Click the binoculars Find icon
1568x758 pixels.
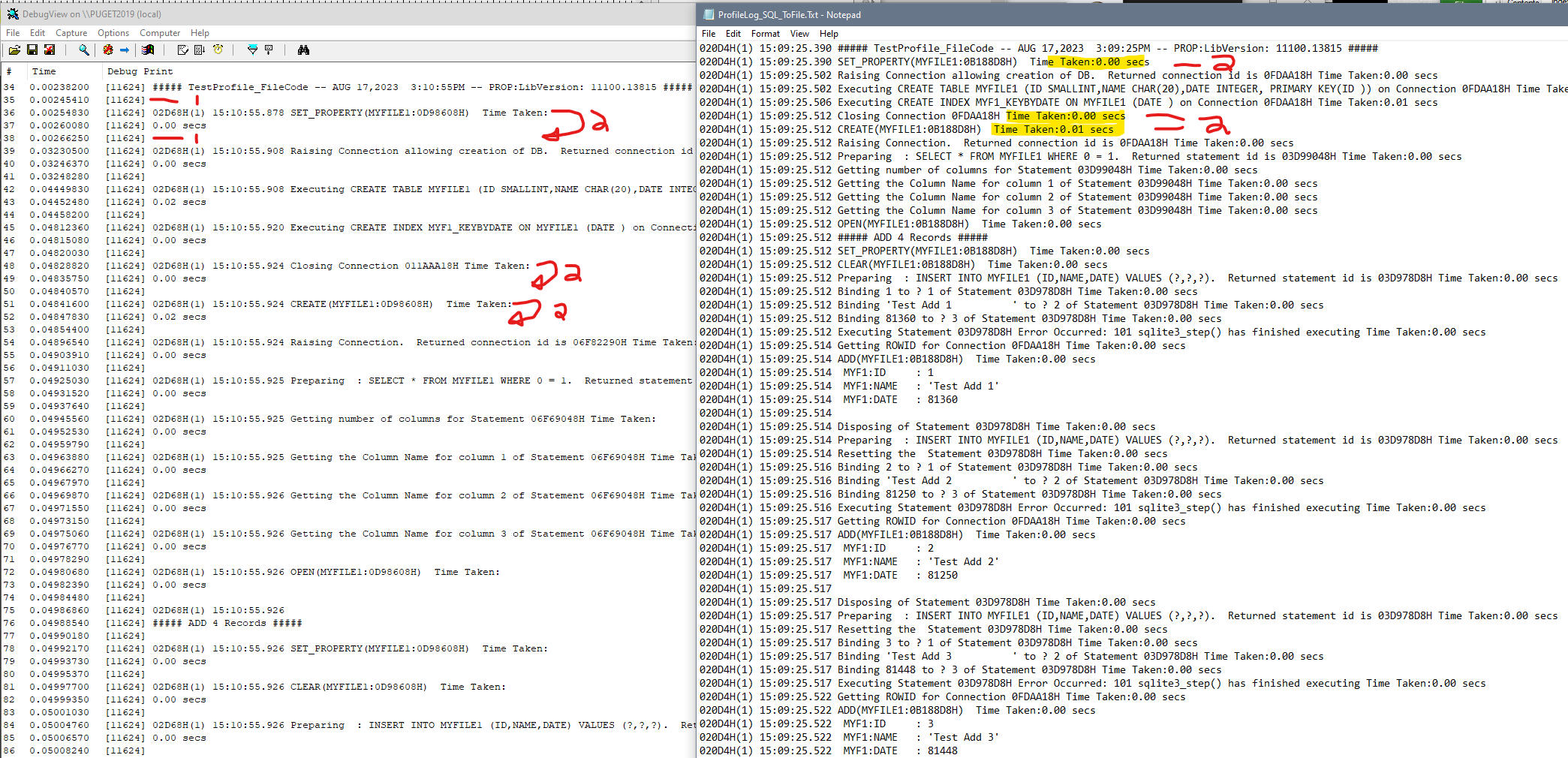(303, 50)
